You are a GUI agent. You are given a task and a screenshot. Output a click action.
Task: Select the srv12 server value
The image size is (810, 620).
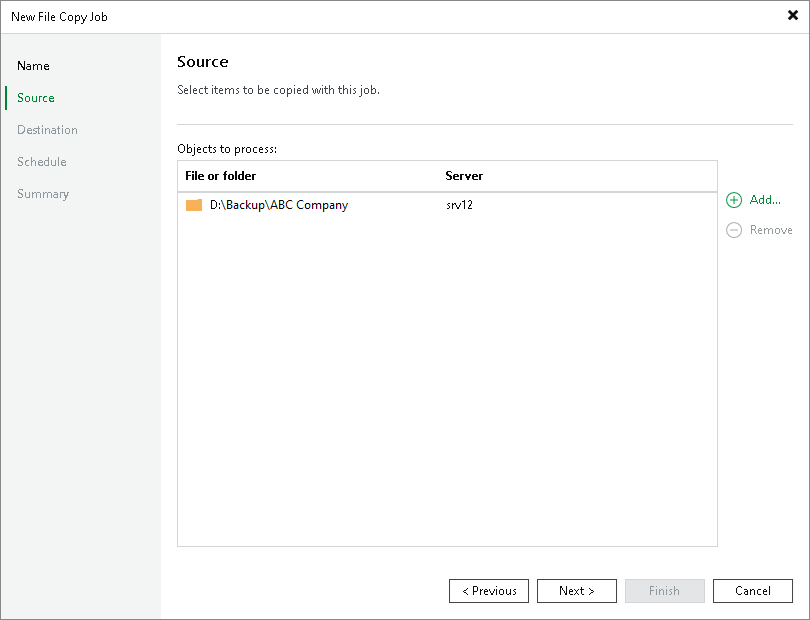coord(458,205)
